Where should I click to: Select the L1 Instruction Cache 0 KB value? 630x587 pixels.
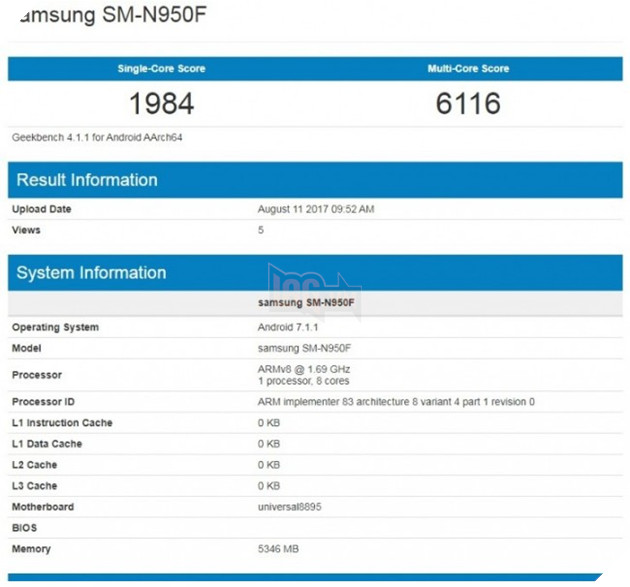[x=269, y=423]
